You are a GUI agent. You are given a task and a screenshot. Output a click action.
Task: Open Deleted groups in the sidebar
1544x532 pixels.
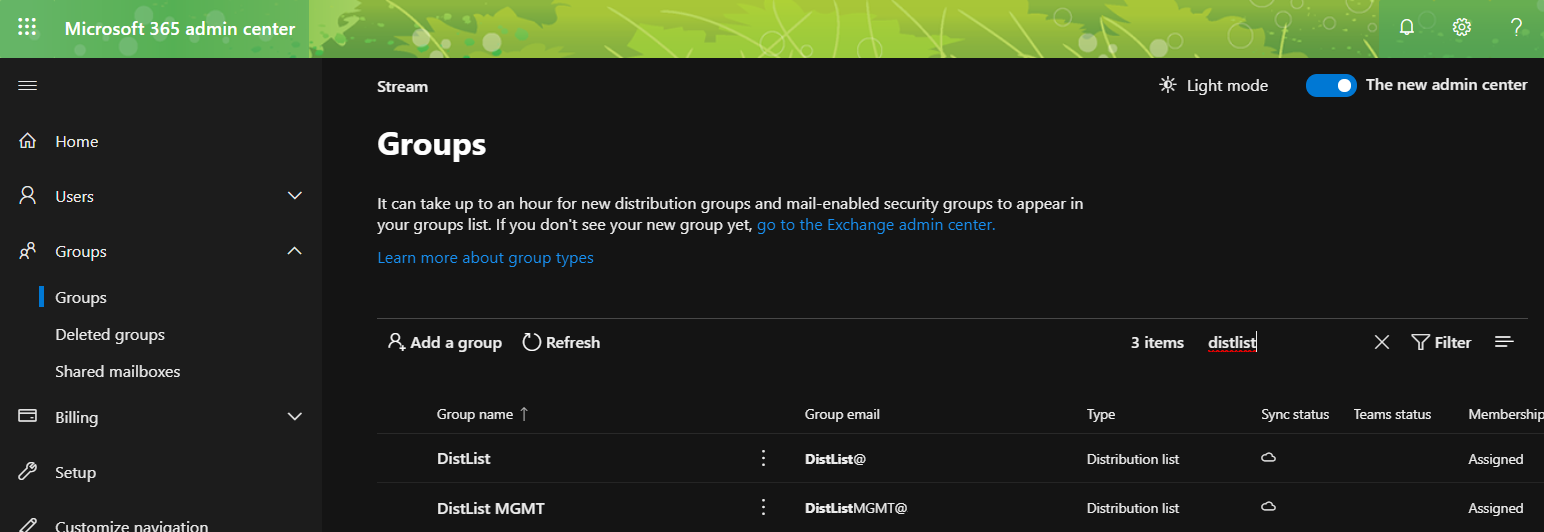tap(110, 335)
